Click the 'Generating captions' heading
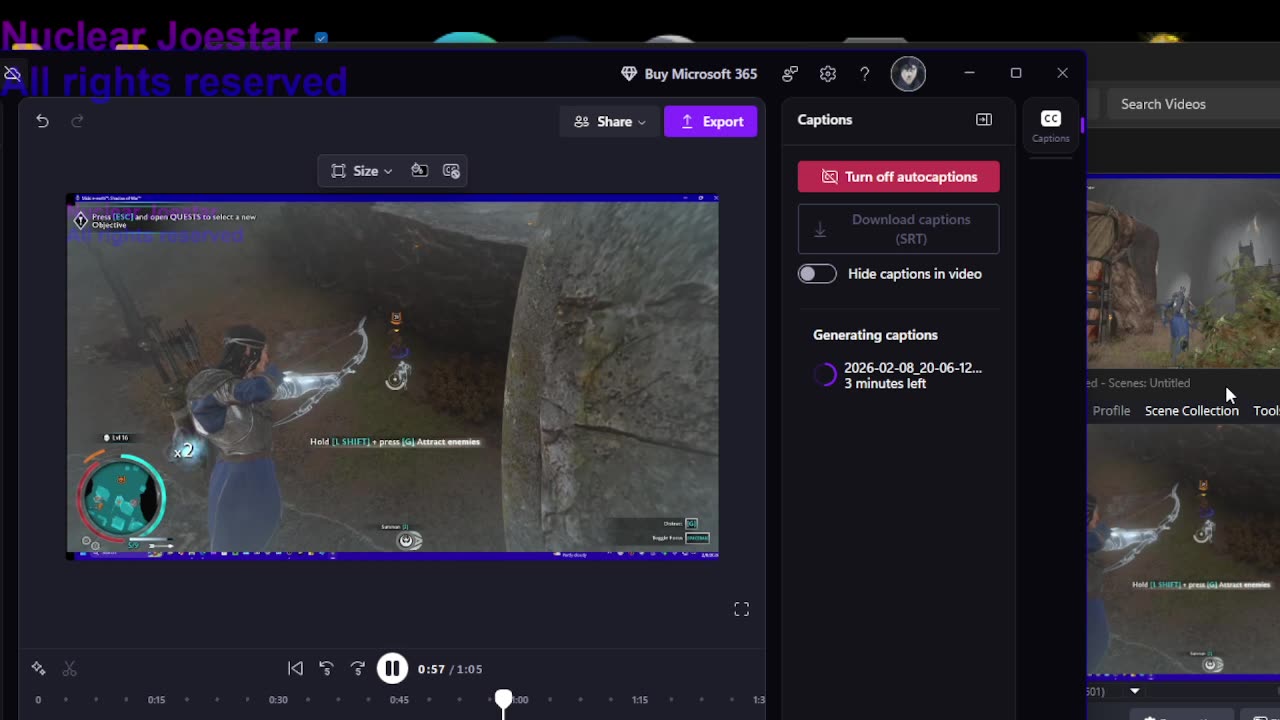The height and width of the screenshot is (720, 1280). tap(875, 335)
